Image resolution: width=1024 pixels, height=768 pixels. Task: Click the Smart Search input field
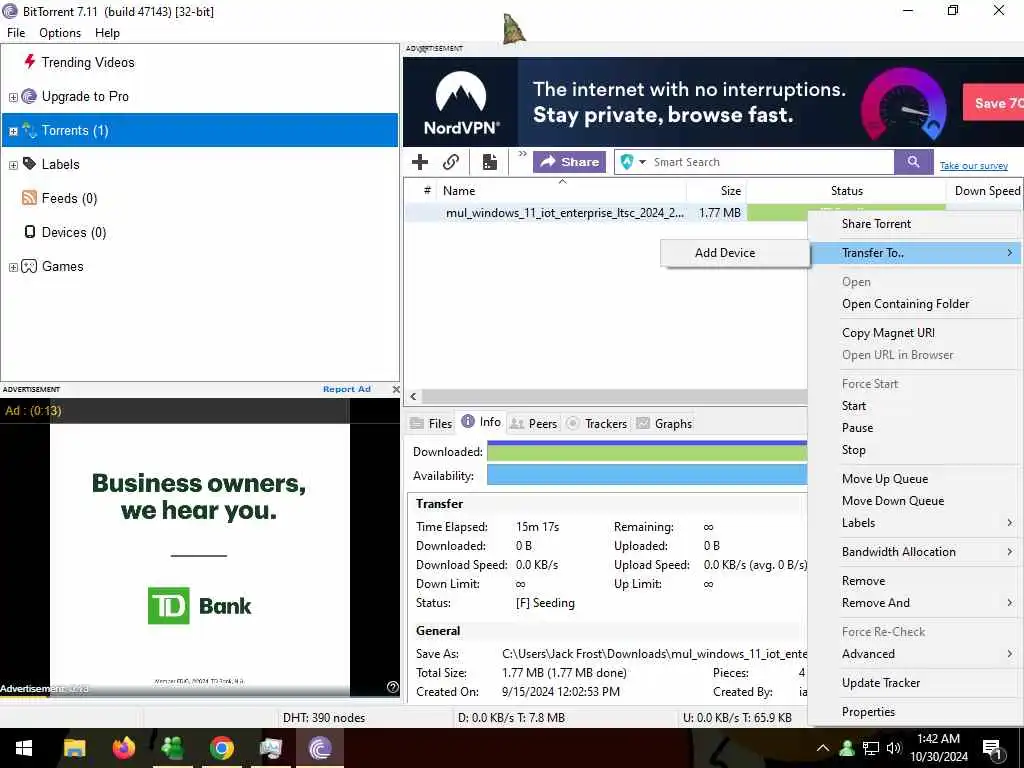(771, 162)
